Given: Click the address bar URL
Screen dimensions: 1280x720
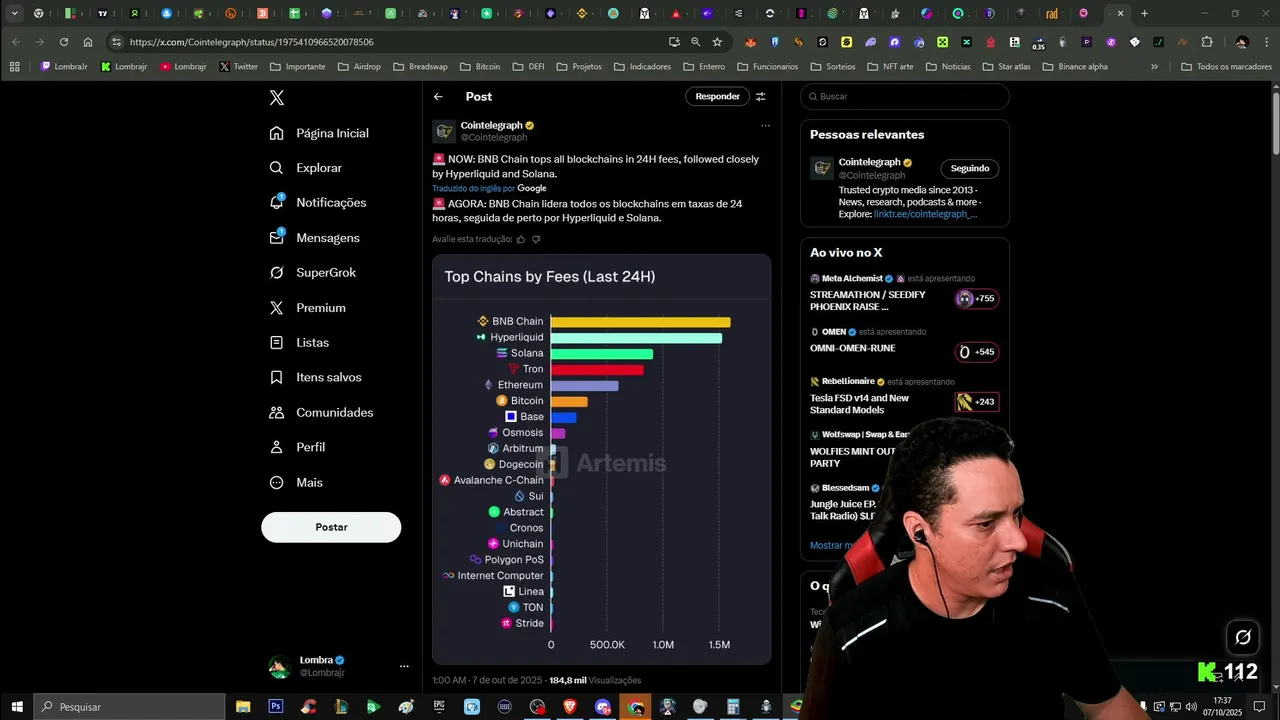Looking at the screenshot, I should tap(251, 42).
